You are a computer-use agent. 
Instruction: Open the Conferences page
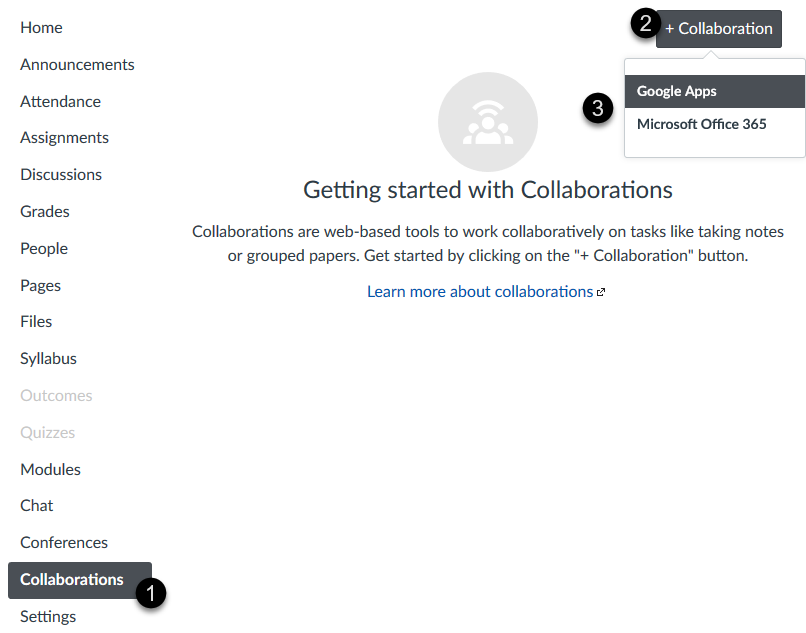pyautogui.click(x=63, y=542)
